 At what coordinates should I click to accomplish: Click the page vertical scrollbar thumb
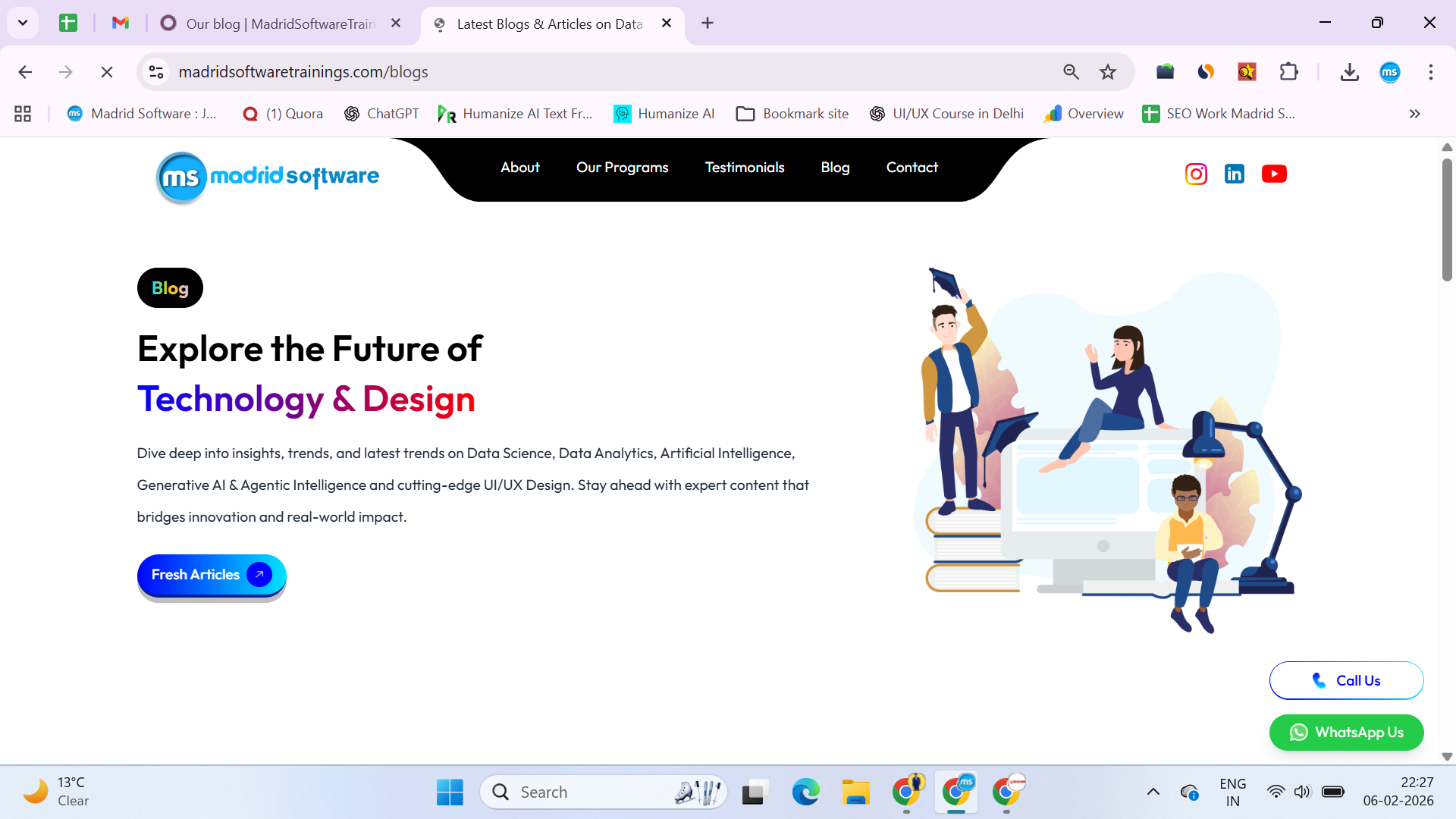[1447, 220]
